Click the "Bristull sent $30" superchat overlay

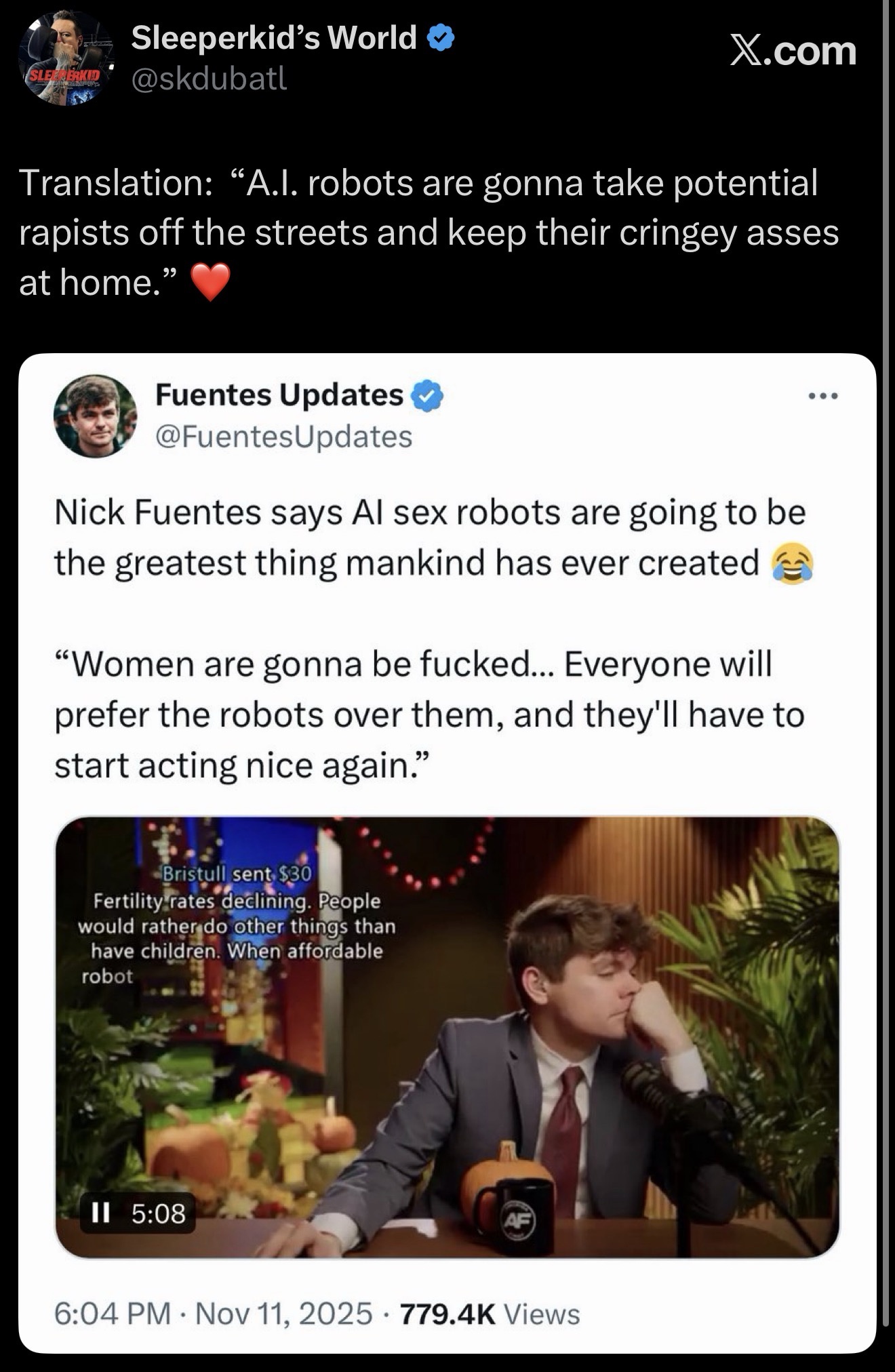tap(236, 874)
